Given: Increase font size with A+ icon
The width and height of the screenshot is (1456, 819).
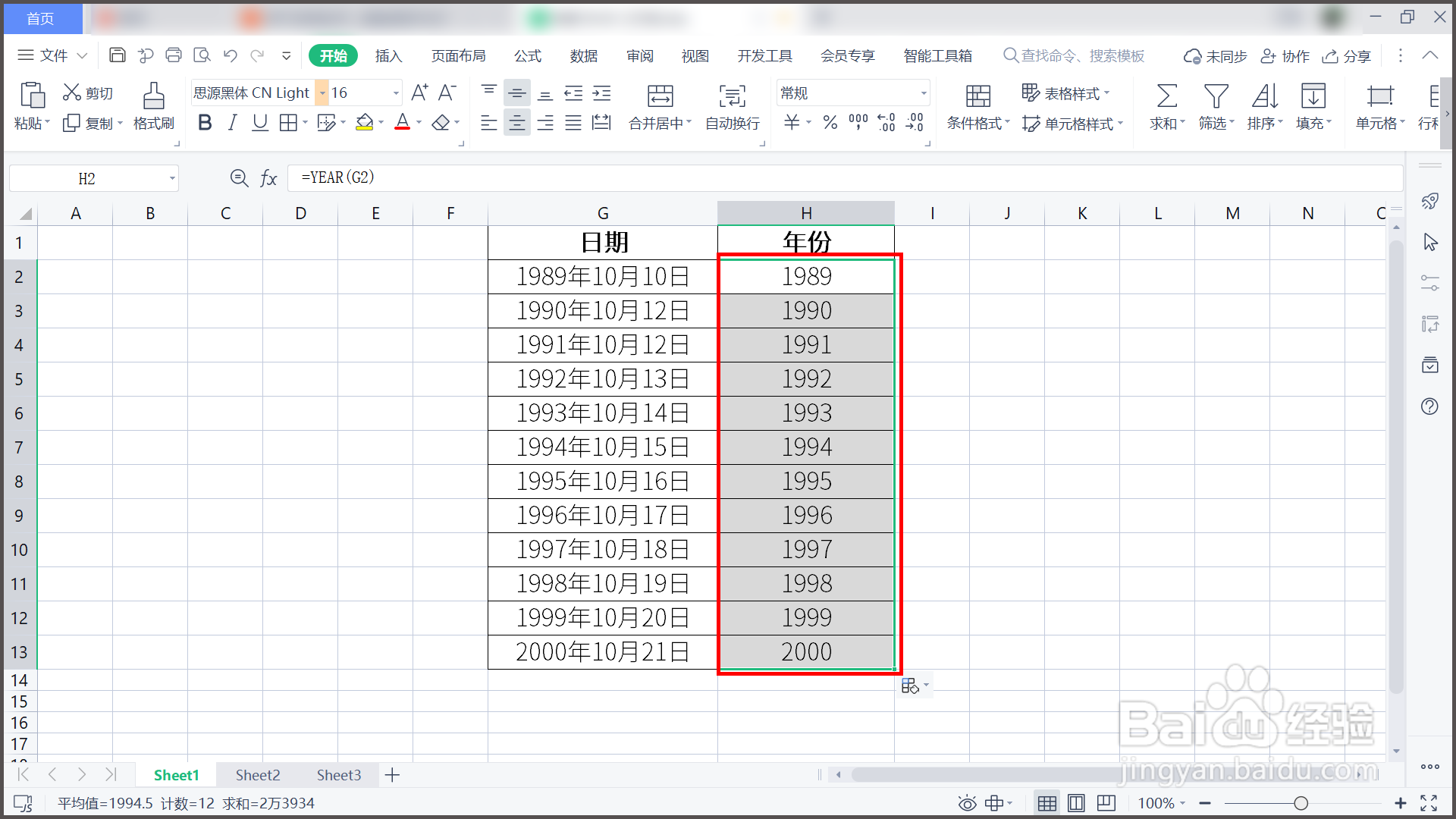Looking at the screenshot, I should (419, 93).
